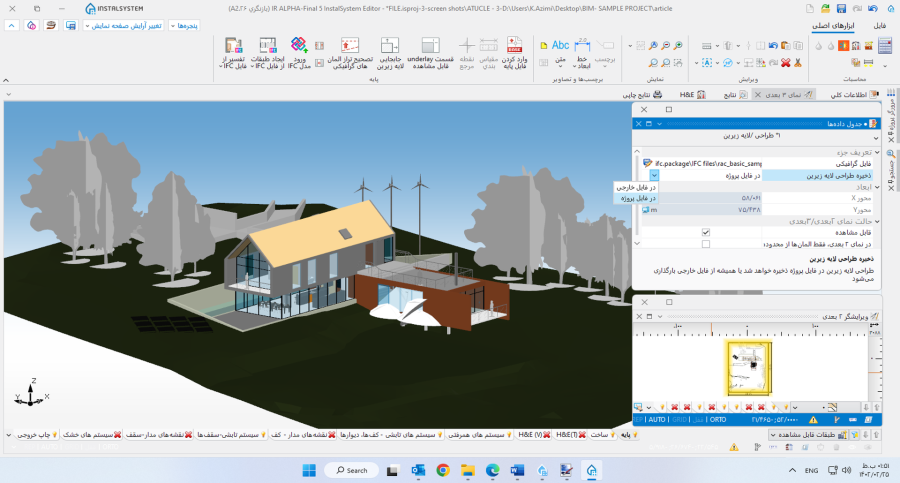Click the yellow 2D editor floor thumbnail

click(750, 367)
